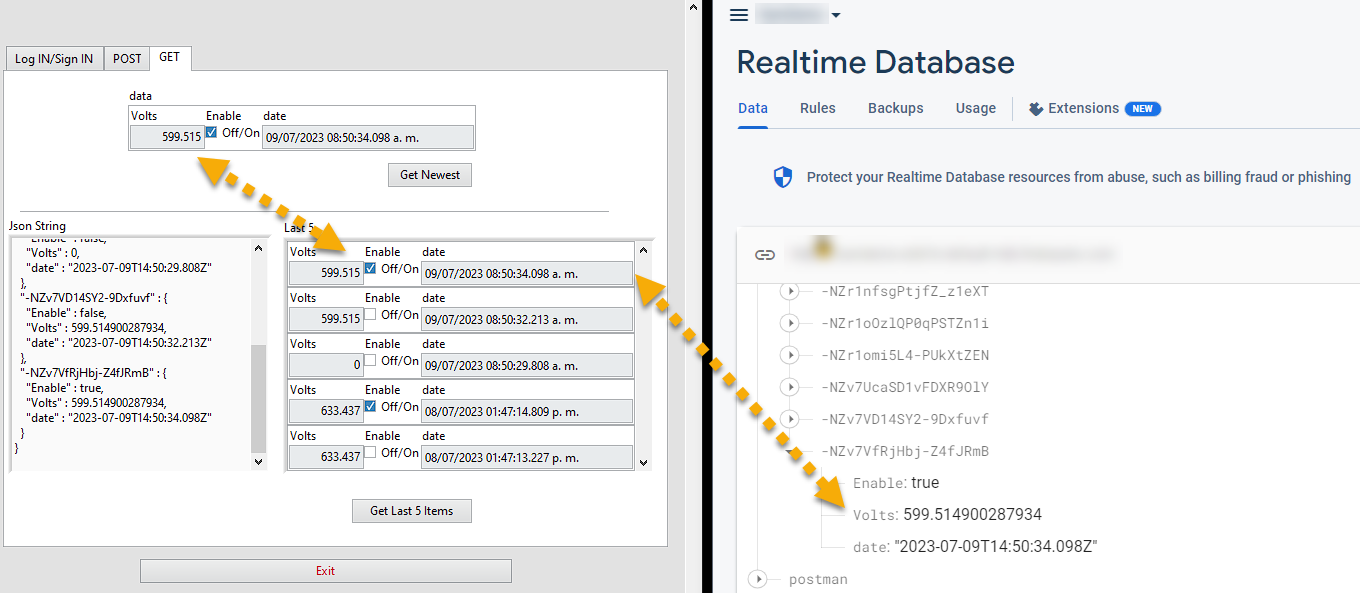Image resolution: width=1360 pixels, height=593 pixels.
Task: Click the Exit button
Action: click(x=325, y=570)
